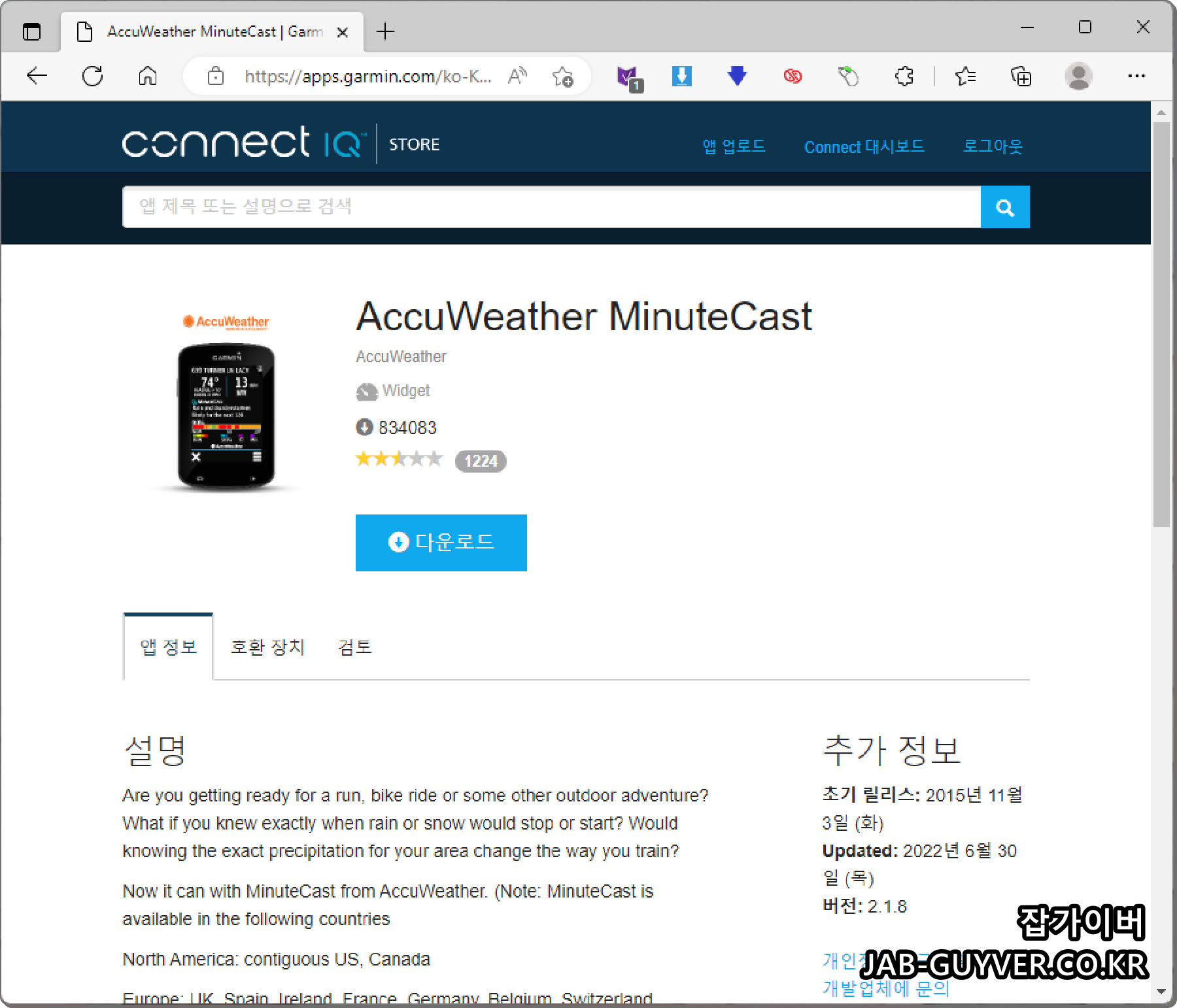
Task: Click the 설명 section heading
Action: pos(156,750)
